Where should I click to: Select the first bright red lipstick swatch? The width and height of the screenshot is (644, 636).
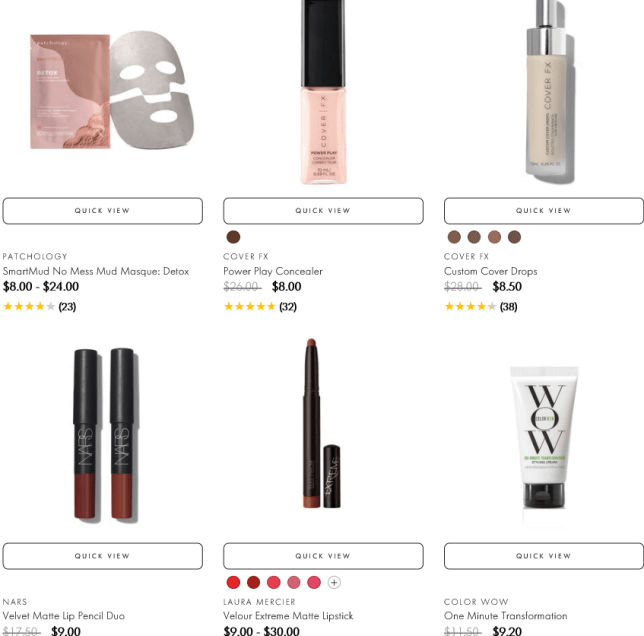(x=233, y=582)
